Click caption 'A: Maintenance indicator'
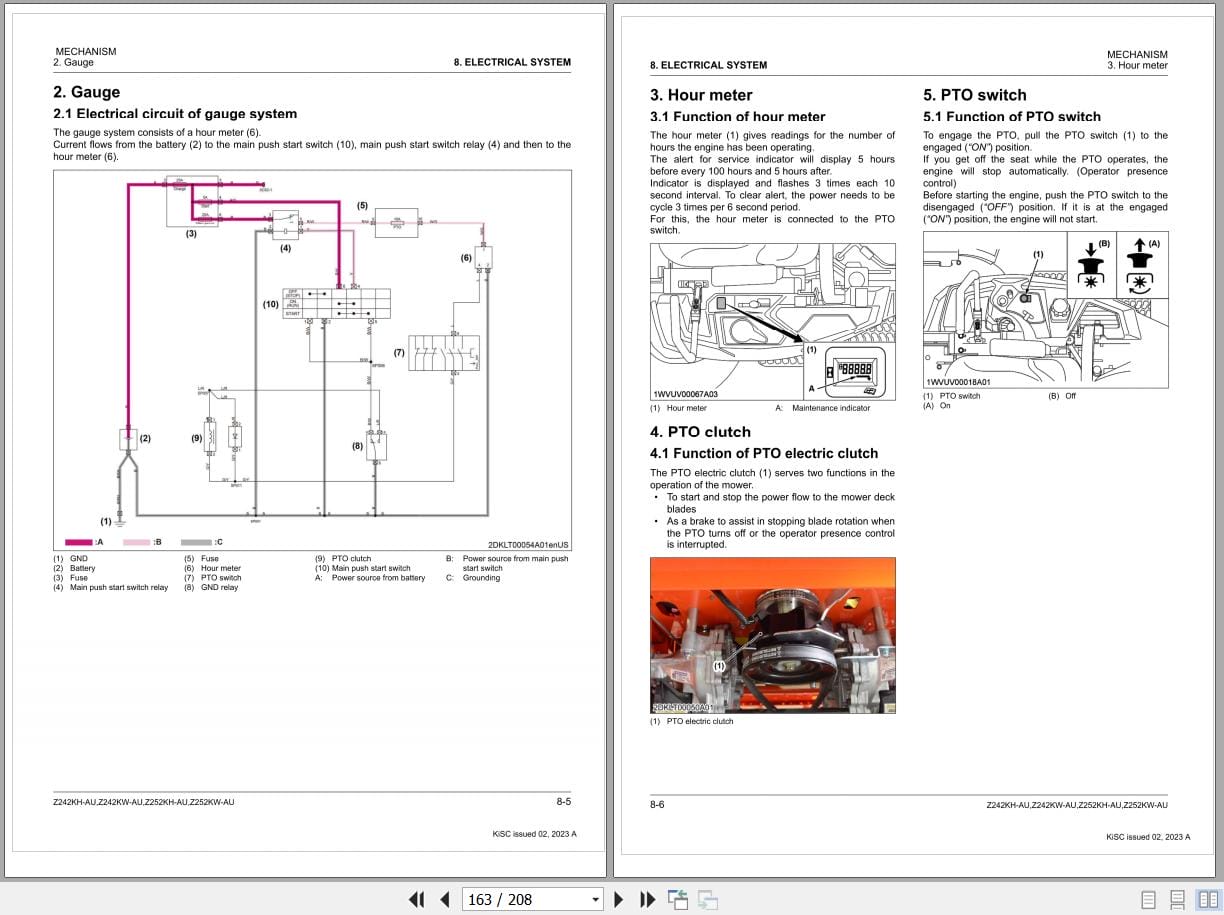The height and width of the screenshot is (915, 1224). tap(823, 408)
